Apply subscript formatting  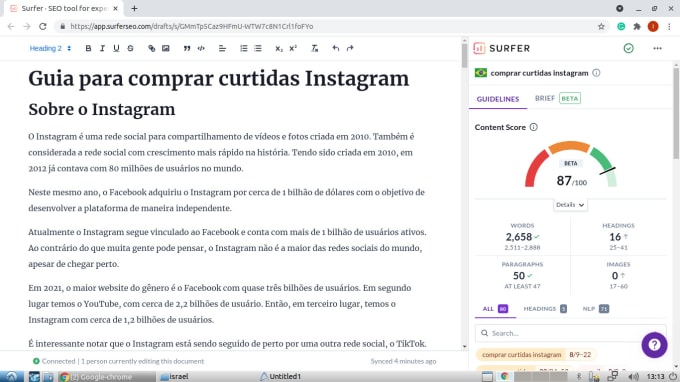point(279,48)
